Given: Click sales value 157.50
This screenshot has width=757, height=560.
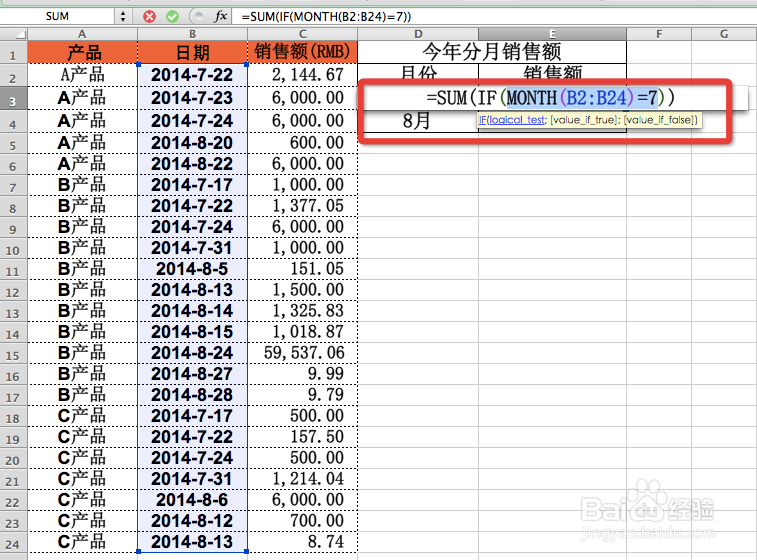Looking at the screenshot, I should (303, 437).
